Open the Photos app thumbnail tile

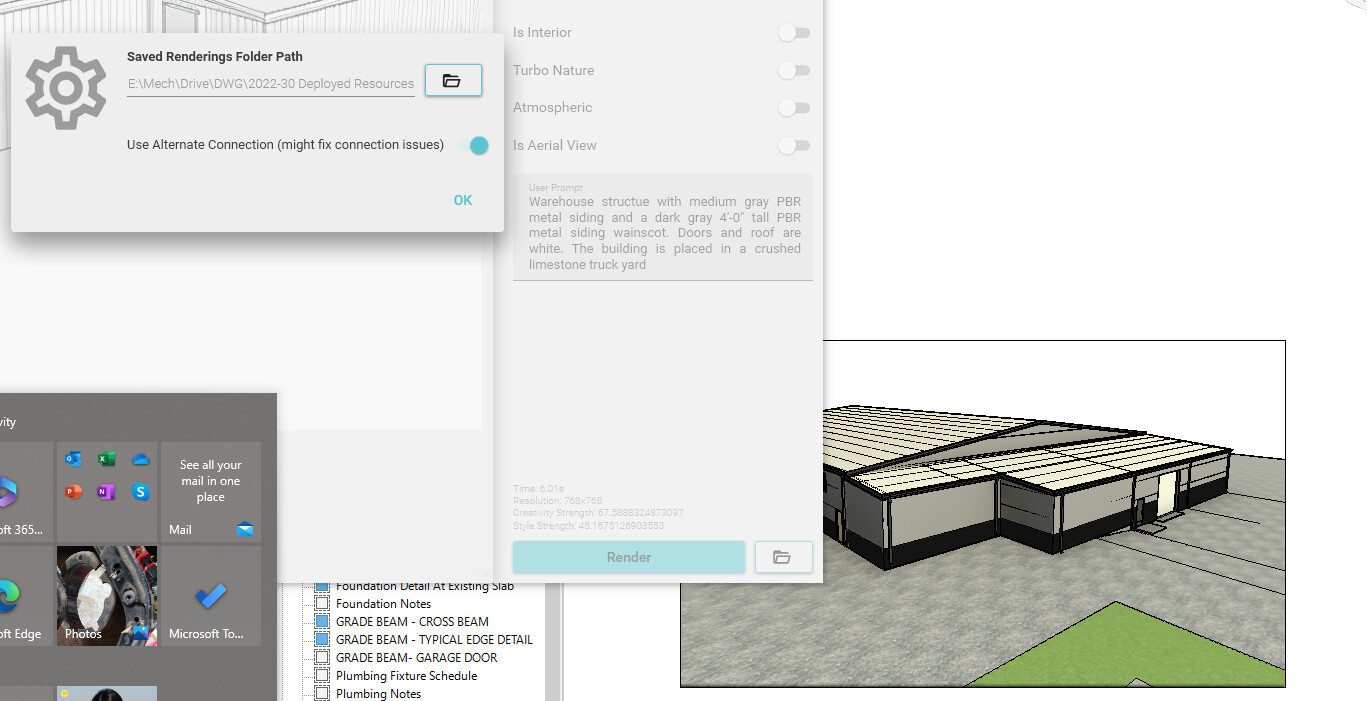pos(106,595)
